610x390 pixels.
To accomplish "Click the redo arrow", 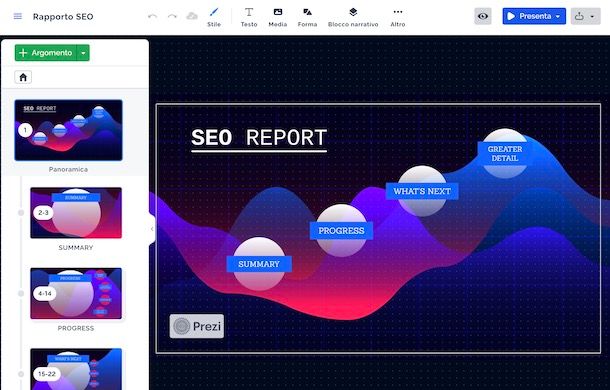I will [x=172, y=16].
